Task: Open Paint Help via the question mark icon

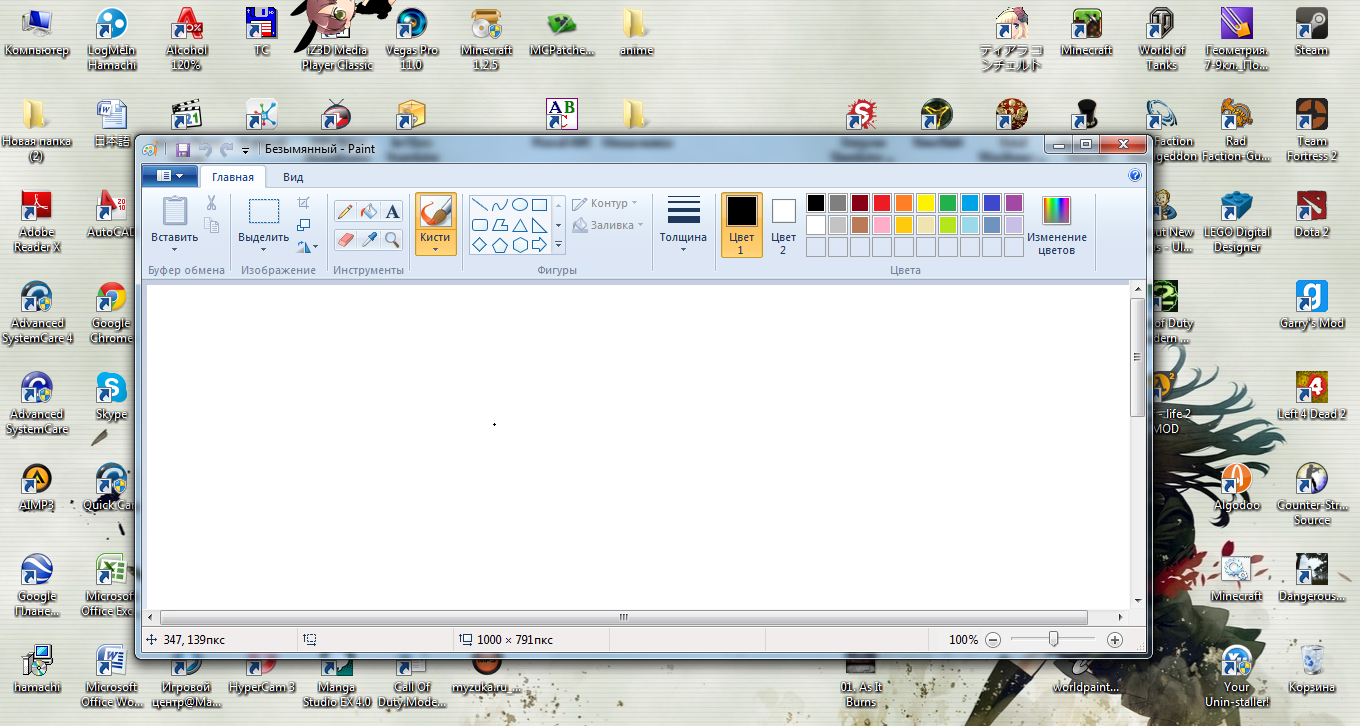Action: (1135, 175)
